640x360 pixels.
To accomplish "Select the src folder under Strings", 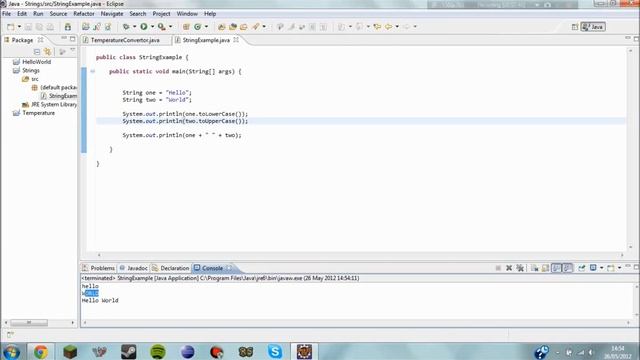I will (x=35, y=79).
